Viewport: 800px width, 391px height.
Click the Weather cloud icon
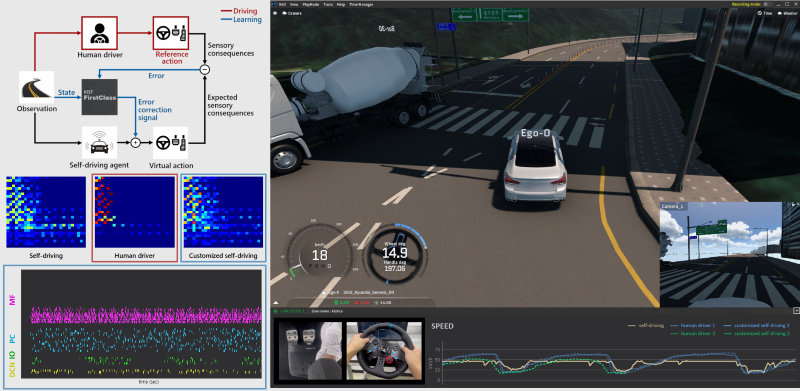pyautogui.click(x=780, y=13)
